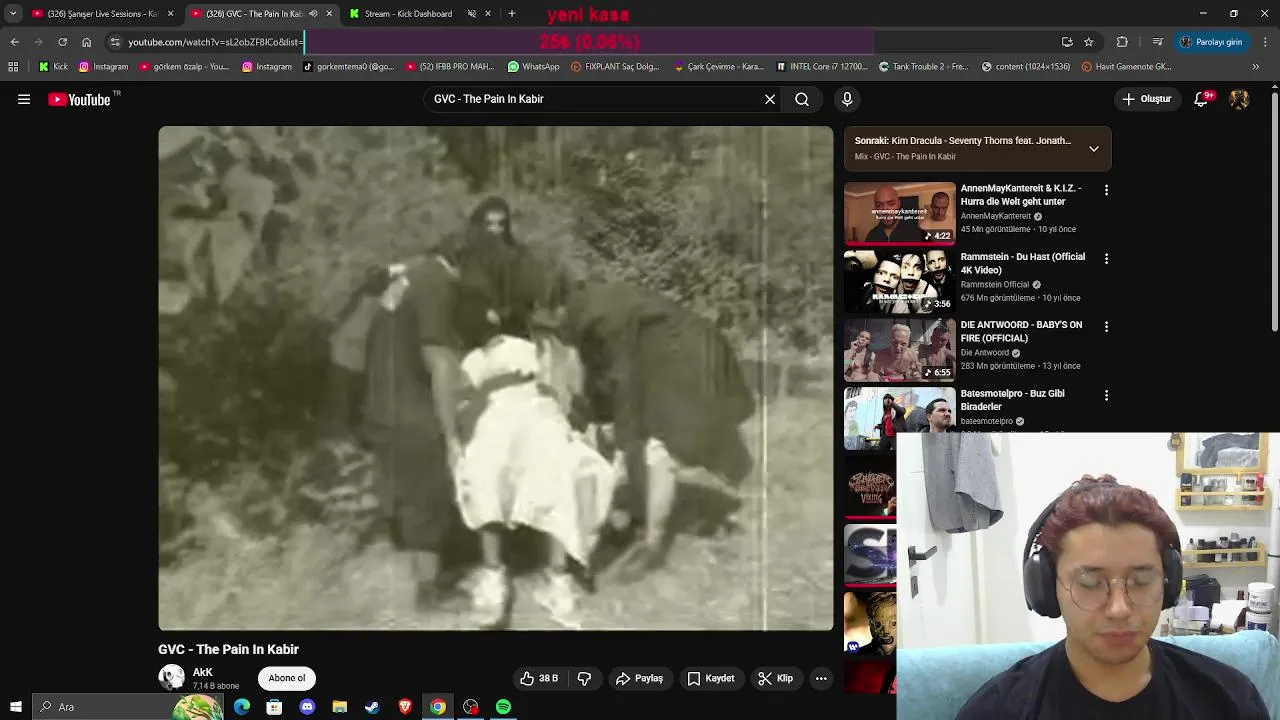Open YouTube notifications bell

tap(1202, 99)
